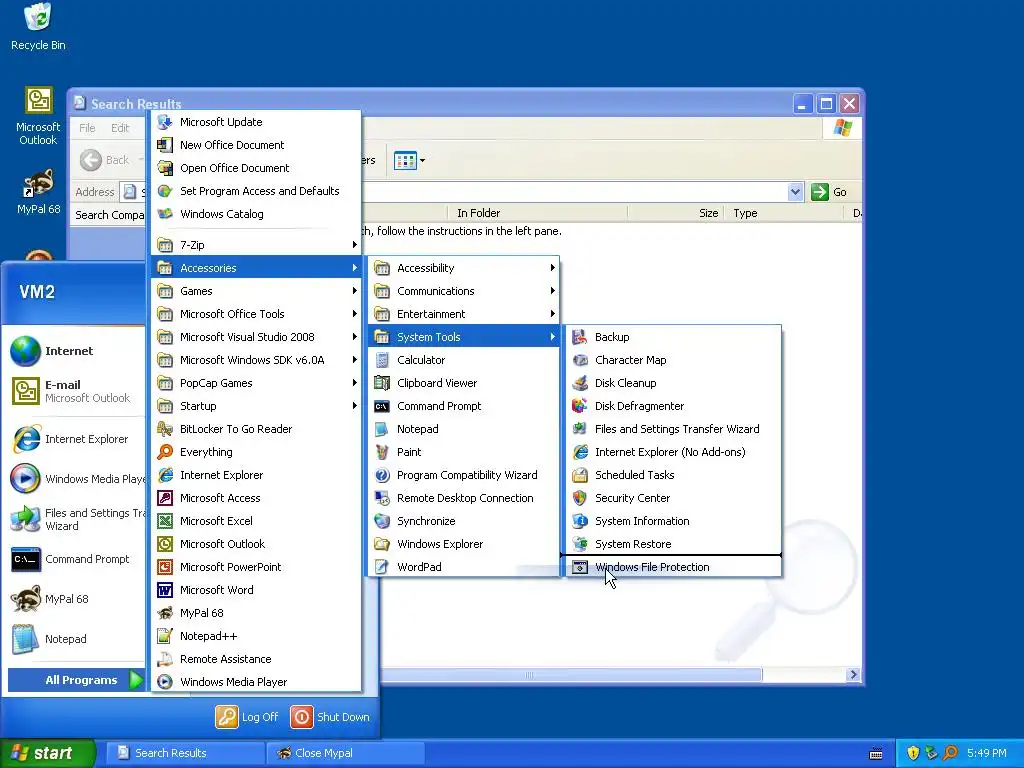Expand the Microsoft Office Tools folder
Image resolution: width=1024 pixels, height=768 pixels.
coord(256,314)
